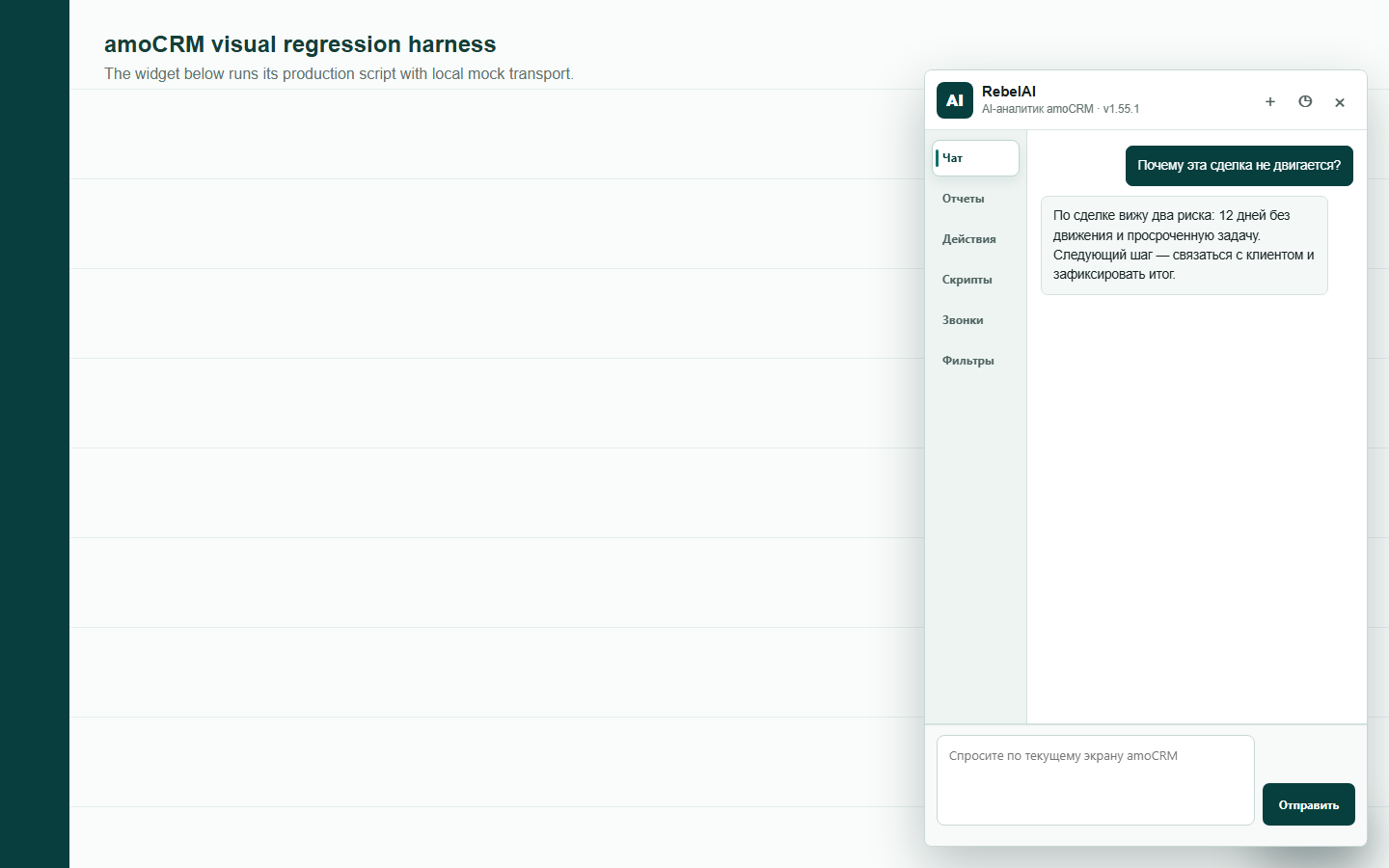The image size is (1389, 868).
Task: Open the Звонки tab
Action: tap(975, 320)
